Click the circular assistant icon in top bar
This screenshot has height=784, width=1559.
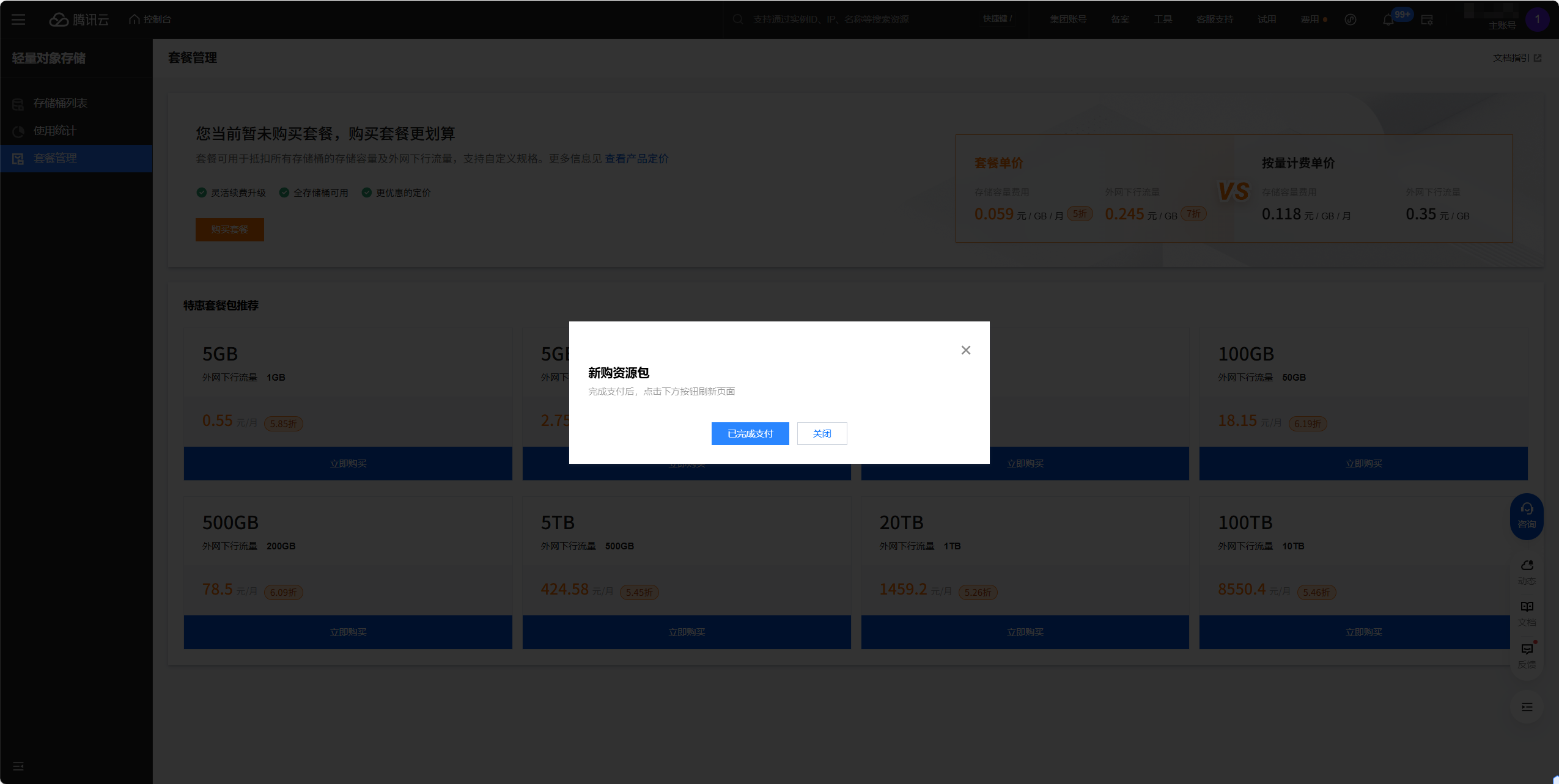tap(1351, 20)
